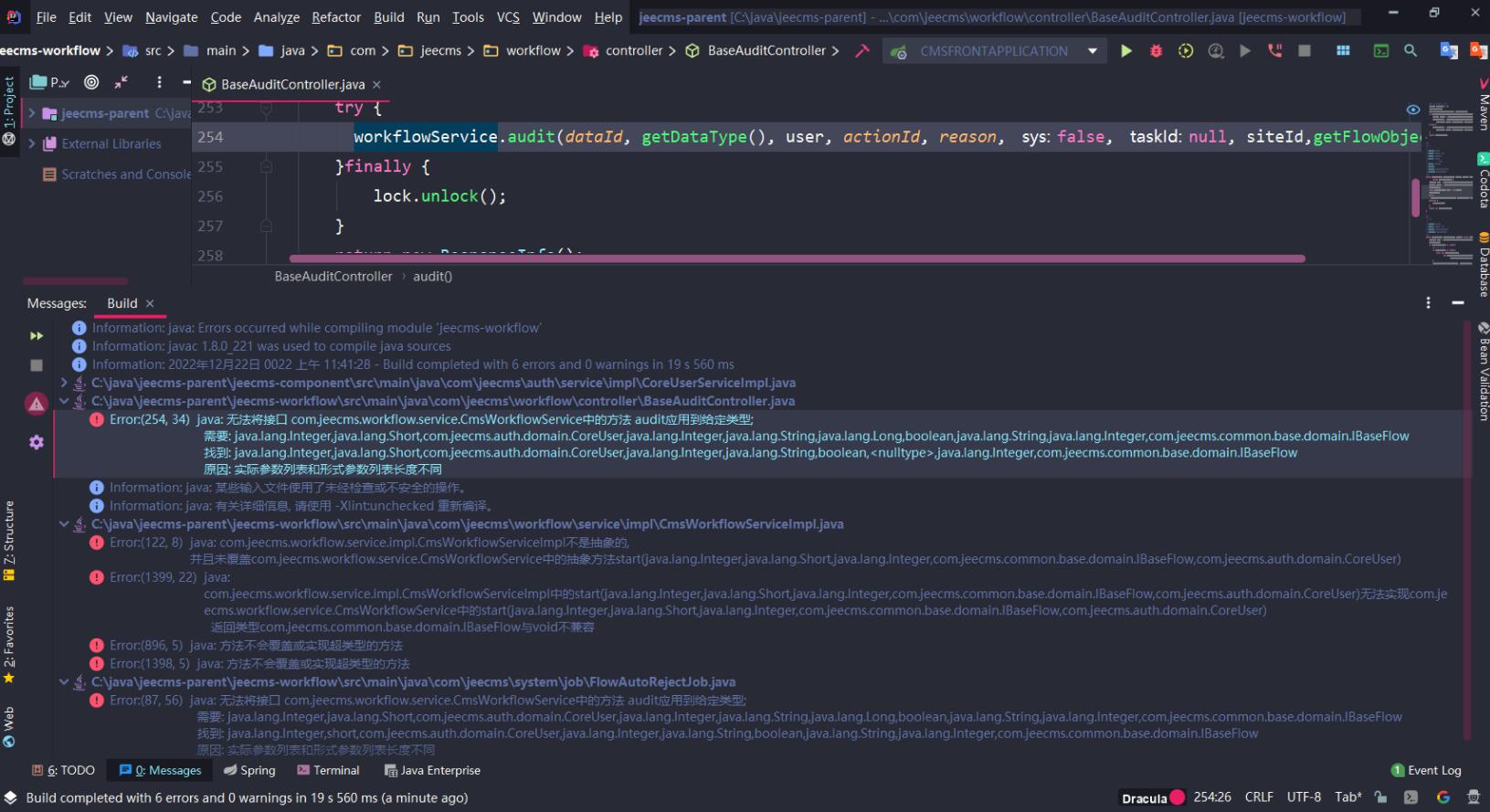Viewport: 1490px width, 812px height.
Task: Open the CMSFRONTAPPLICATION run configuration dropdown
Action: [995, 51]
